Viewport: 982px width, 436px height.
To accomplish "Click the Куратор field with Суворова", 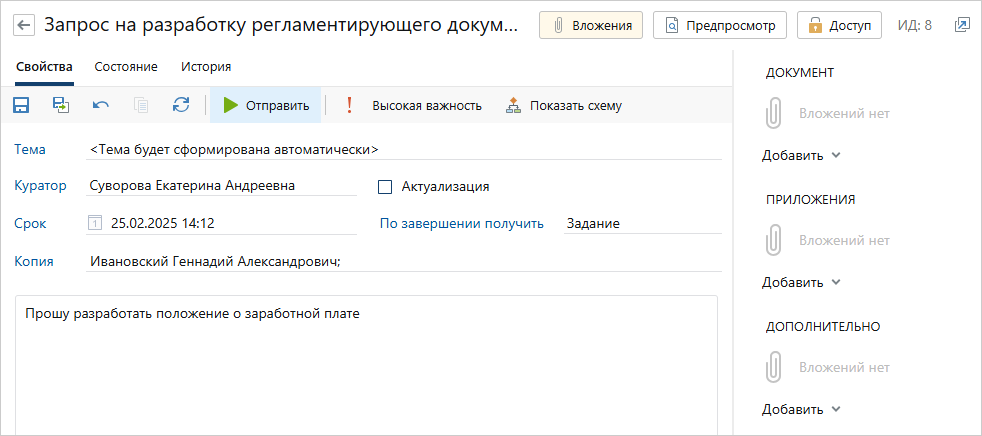I will (x=222, y=186).
